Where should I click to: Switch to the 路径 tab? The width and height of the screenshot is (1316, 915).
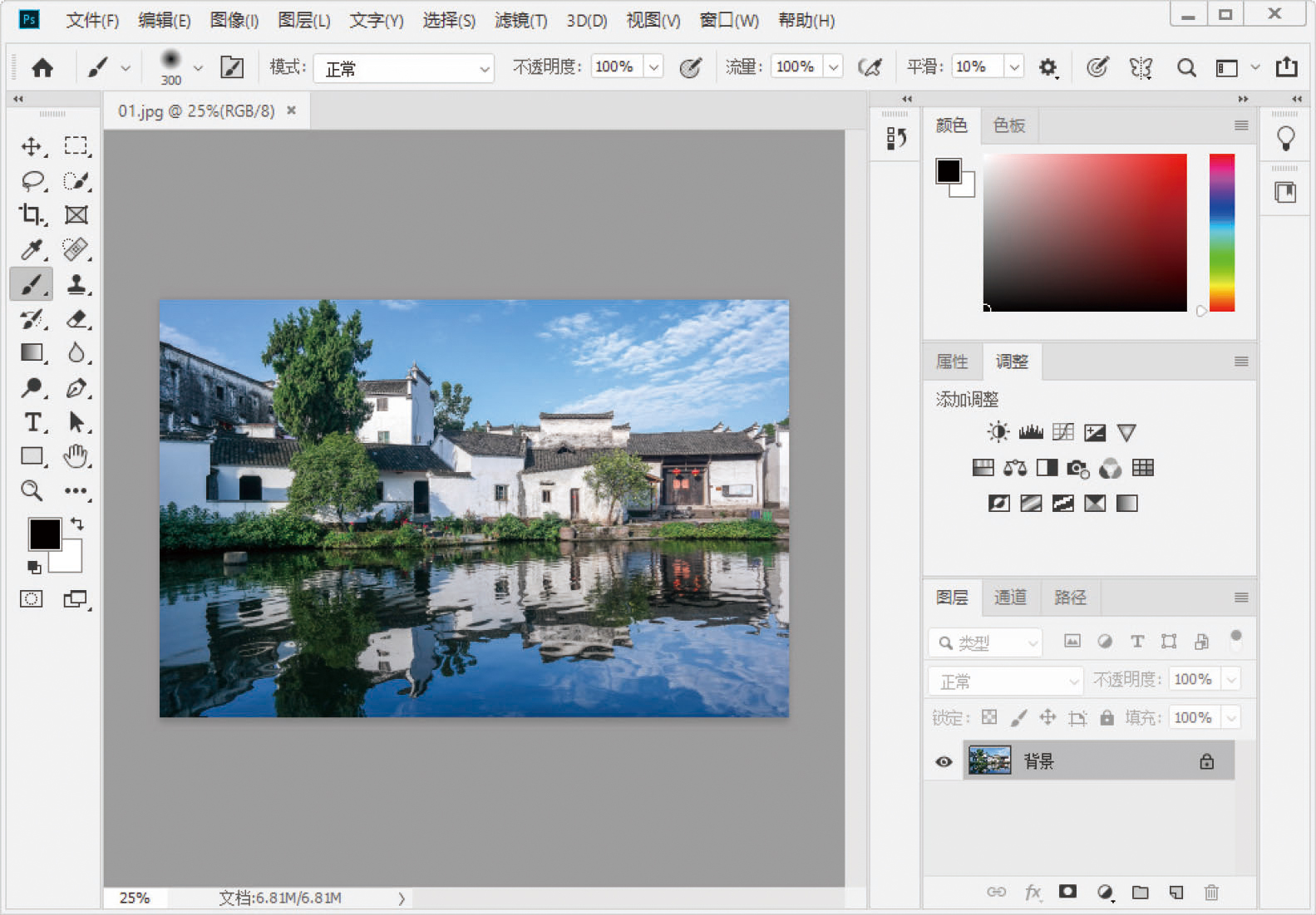(1070, 598)
